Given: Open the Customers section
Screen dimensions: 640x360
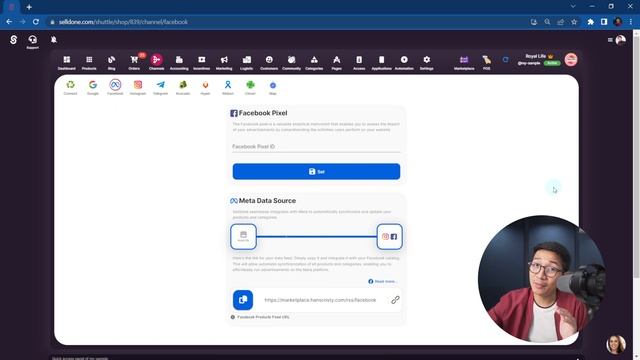Looking at the screenshot, I should click(x=269, y=62).
